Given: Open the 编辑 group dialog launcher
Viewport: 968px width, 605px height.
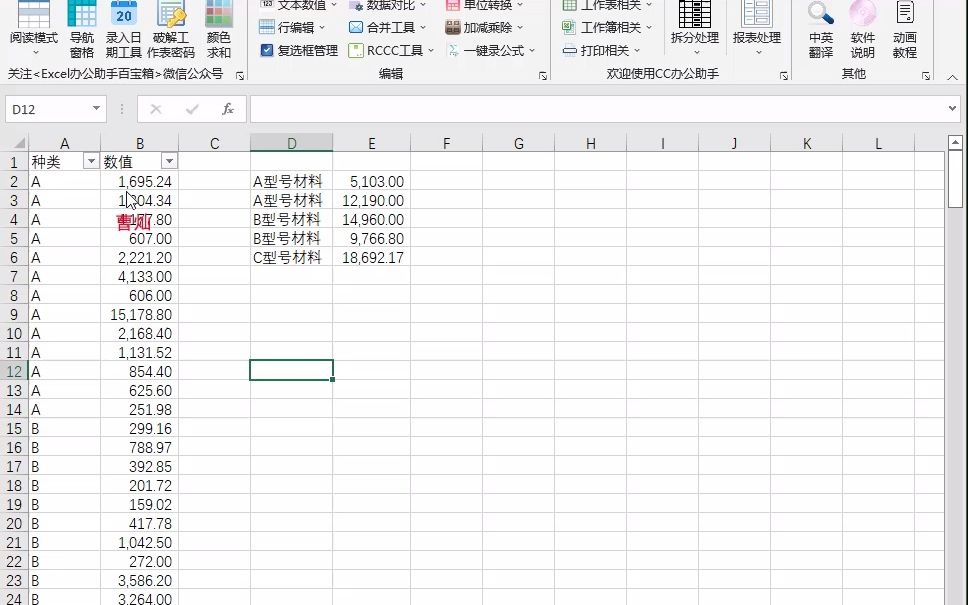Looking at the screenshot, I should (541, 73).
